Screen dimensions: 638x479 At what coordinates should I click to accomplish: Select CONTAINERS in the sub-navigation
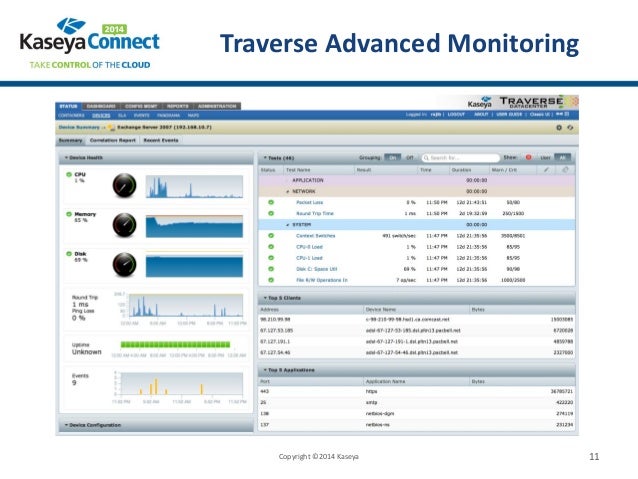click(71, 116)
